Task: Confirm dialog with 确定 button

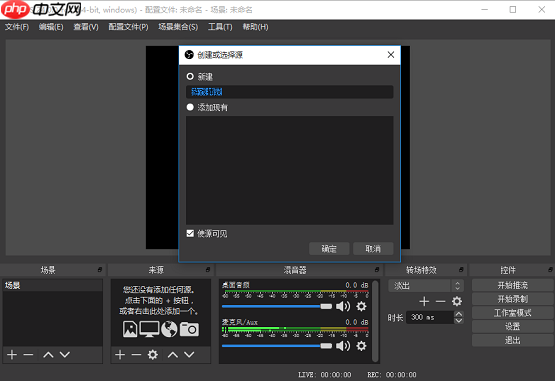Action: 329,249
